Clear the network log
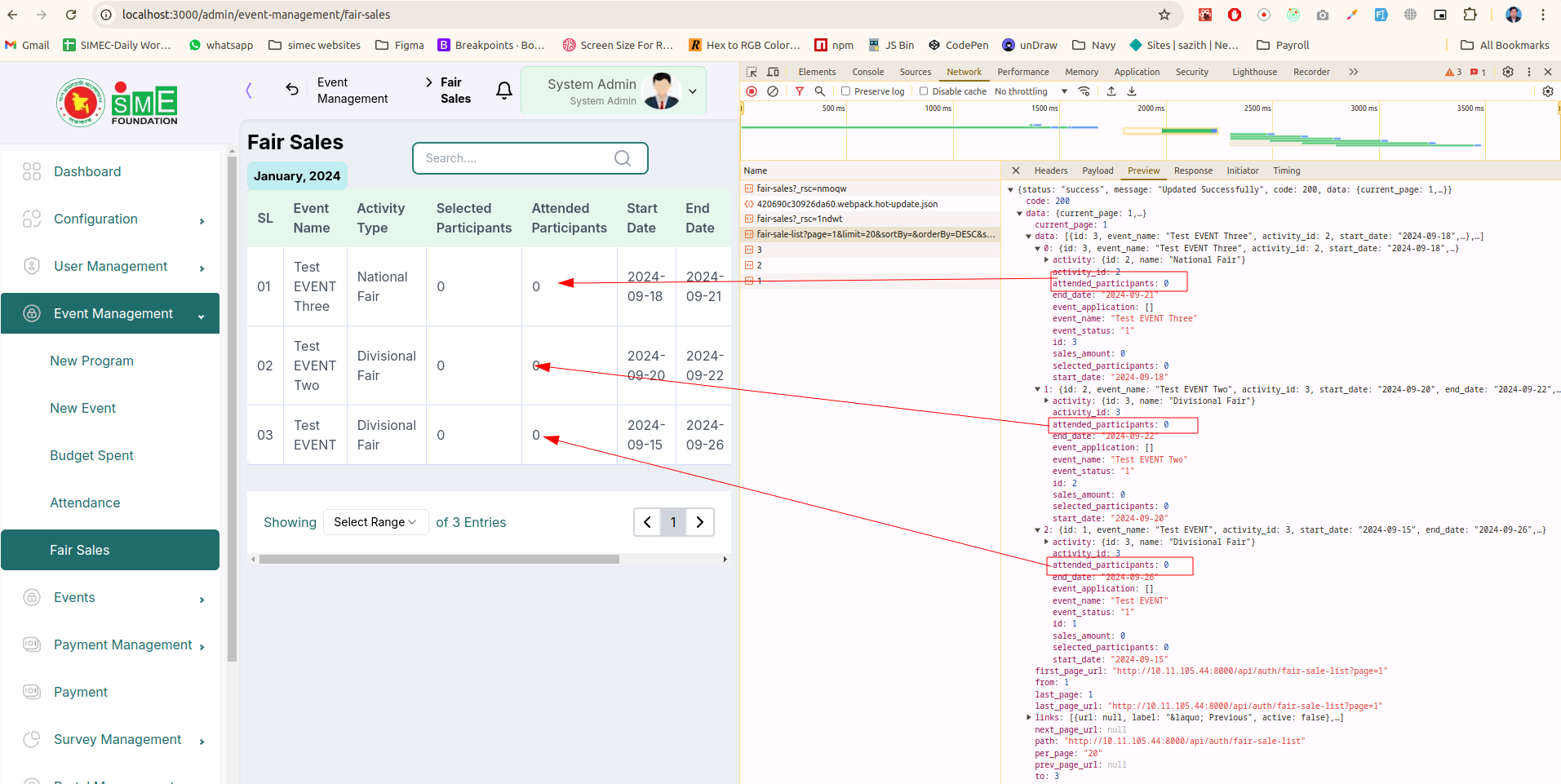1561x784 pixels. (773, 91)
